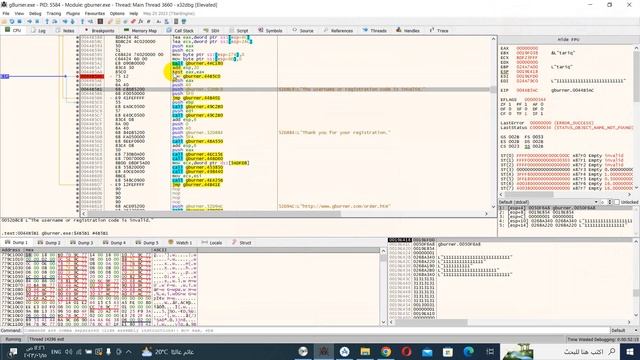640x360 pixels.
Task: Switch to the Breakpoints tab
Action: point(100,31)
